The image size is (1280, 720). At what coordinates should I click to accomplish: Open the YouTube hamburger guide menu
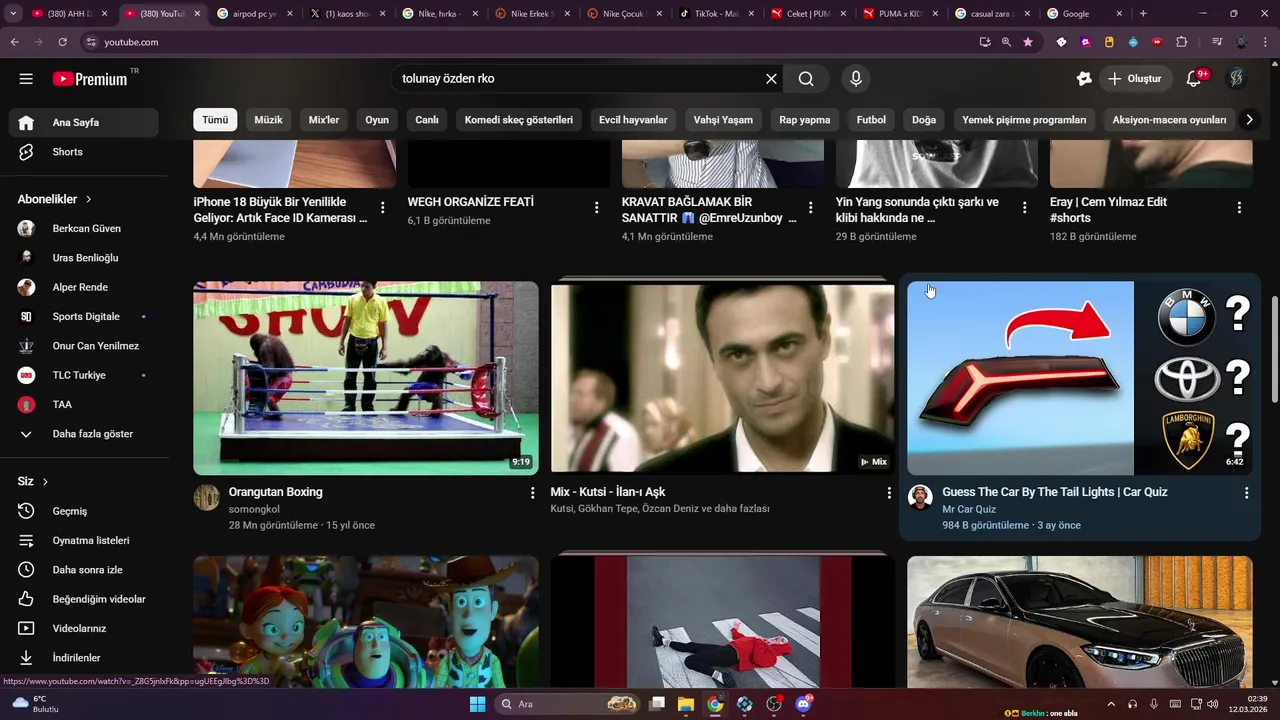point(26,79)
